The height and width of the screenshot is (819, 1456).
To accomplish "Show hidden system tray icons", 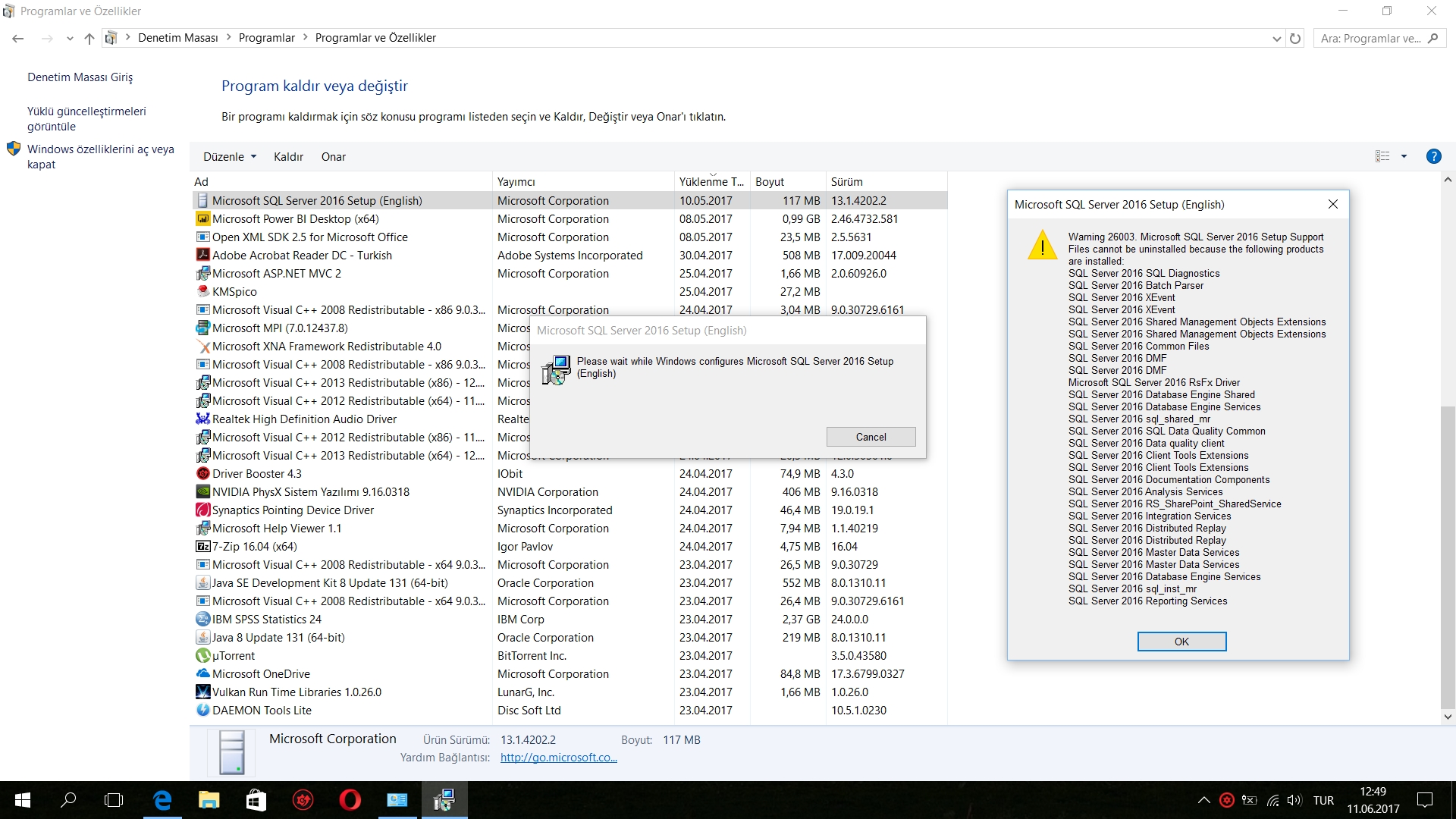I will 1203,800.
